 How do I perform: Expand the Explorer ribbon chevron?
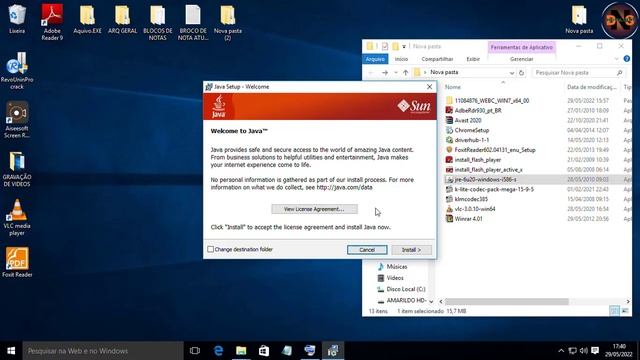(x=617, y=59)
